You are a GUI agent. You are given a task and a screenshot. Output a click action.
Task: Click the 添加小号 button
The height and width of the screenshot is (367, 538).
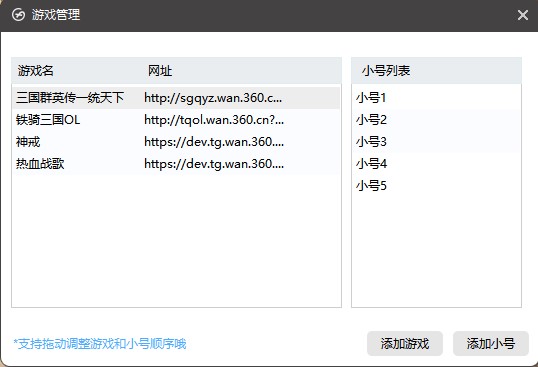491,343
